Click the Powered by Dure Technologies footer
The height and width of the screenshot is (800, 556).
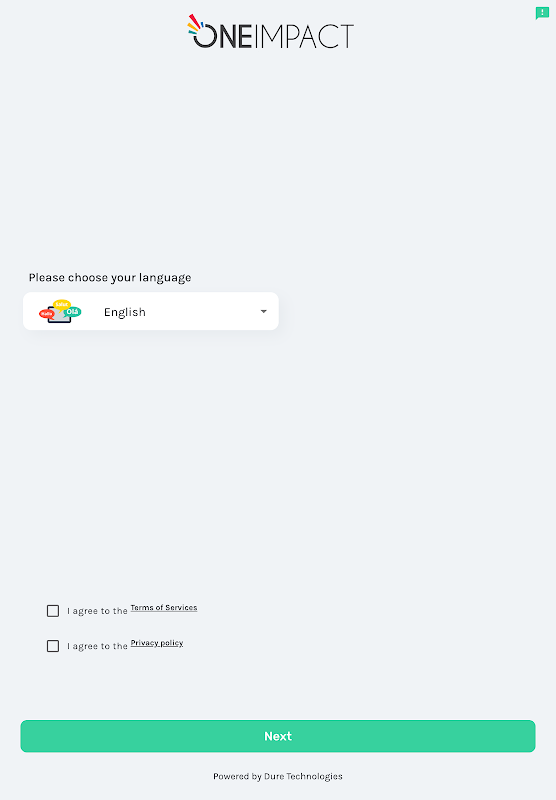[278, 777]
